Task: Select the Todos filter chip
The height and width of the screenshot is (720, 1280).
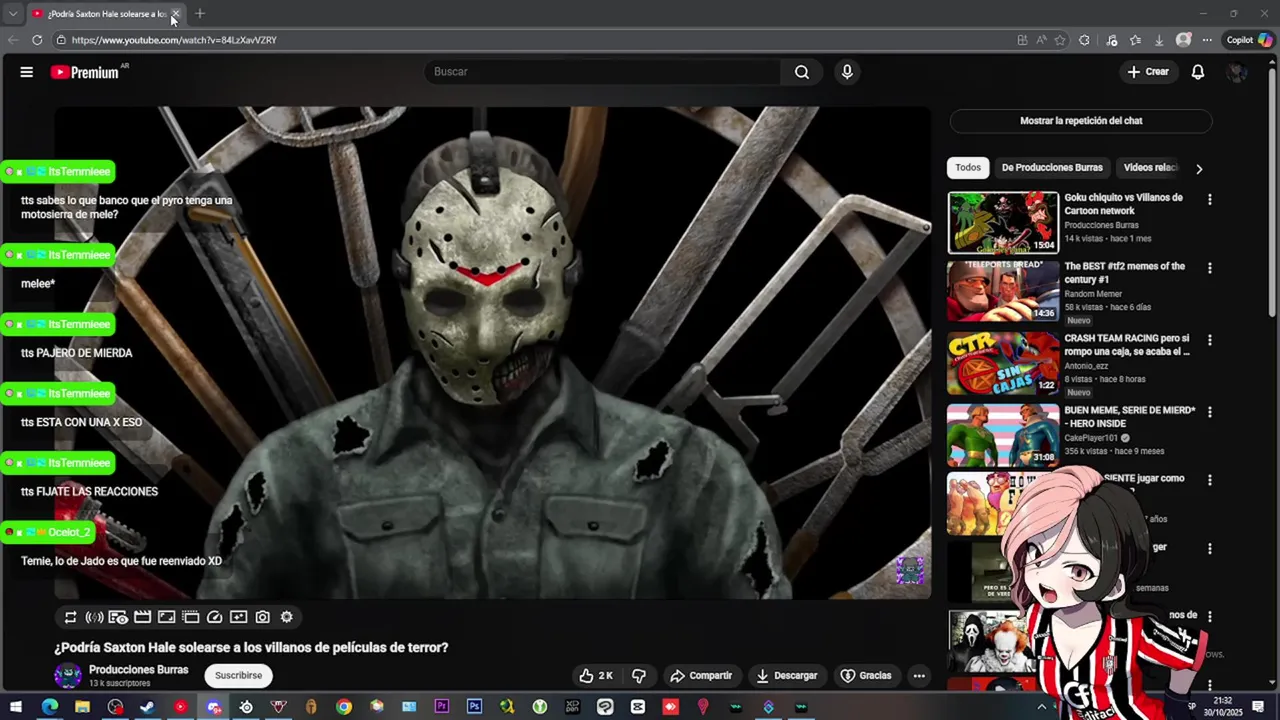Action: coord(968,168)
